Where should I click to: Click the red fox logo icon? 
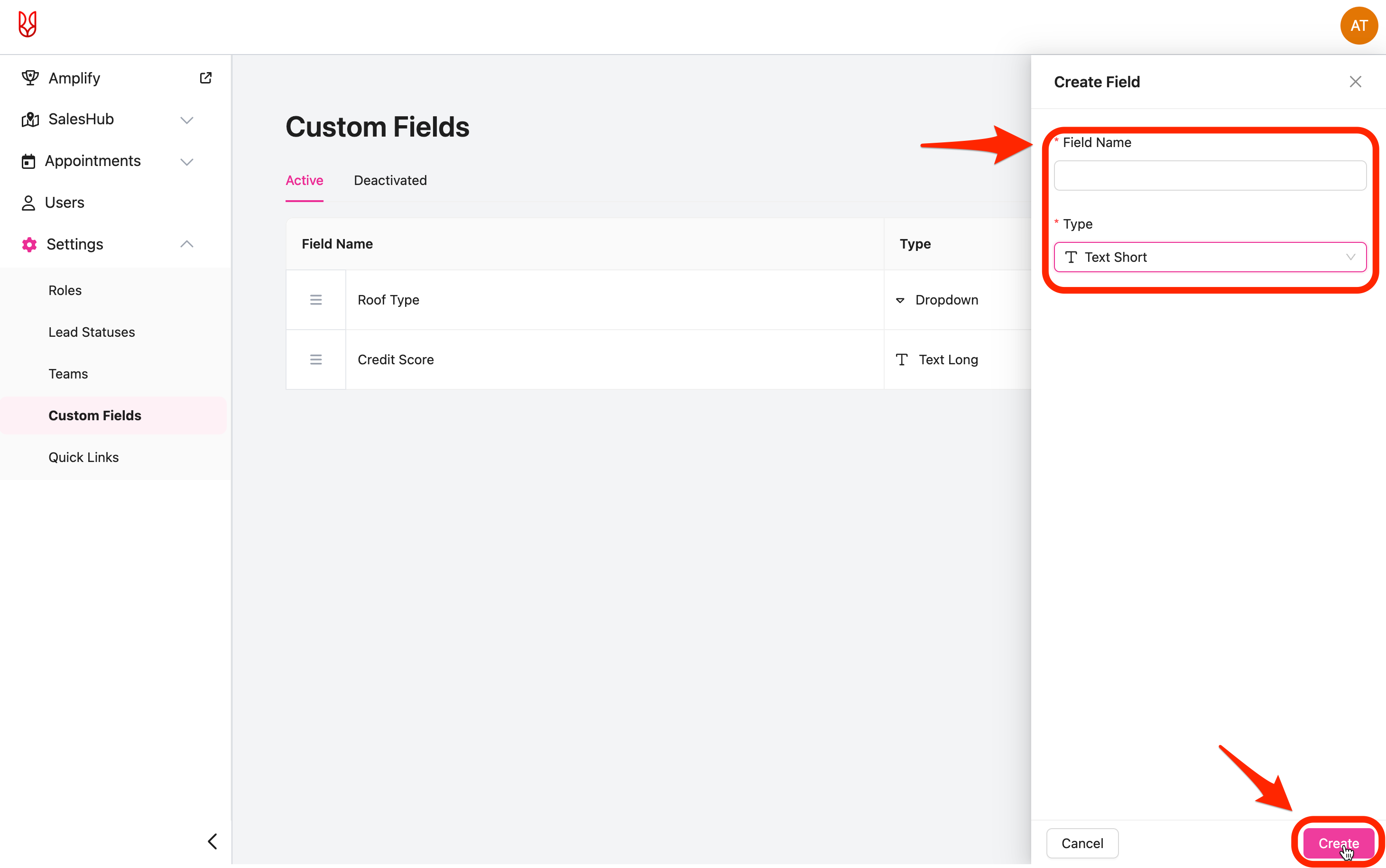click(x=27, y=25)
